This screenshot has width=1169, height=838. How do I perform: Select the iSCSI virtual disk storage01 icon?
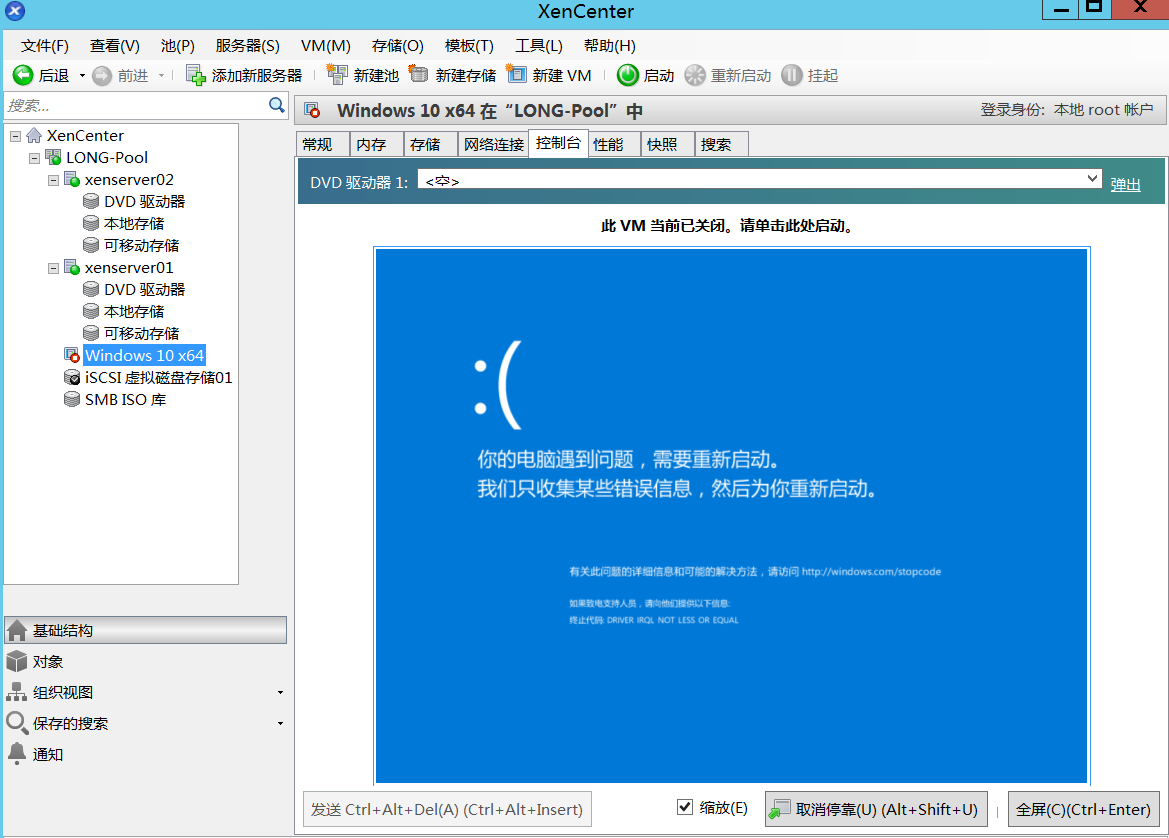72,377
